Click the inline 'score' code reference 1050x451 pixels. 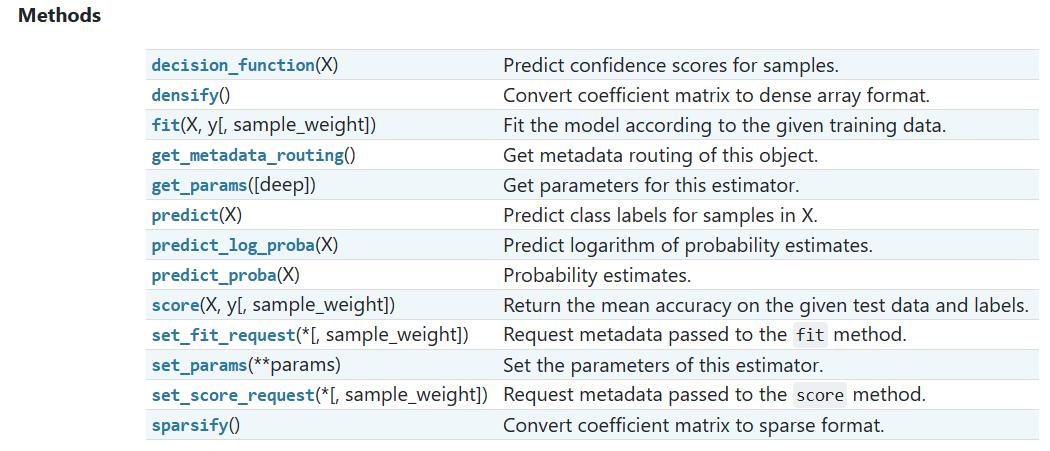[820, 395]
